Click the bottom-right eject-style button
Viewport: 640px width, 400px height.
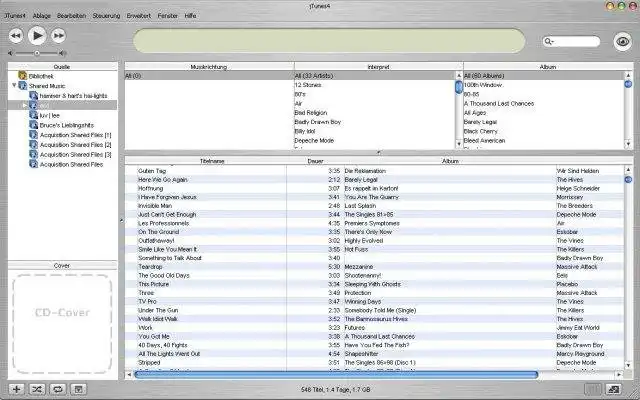[613, 389]
